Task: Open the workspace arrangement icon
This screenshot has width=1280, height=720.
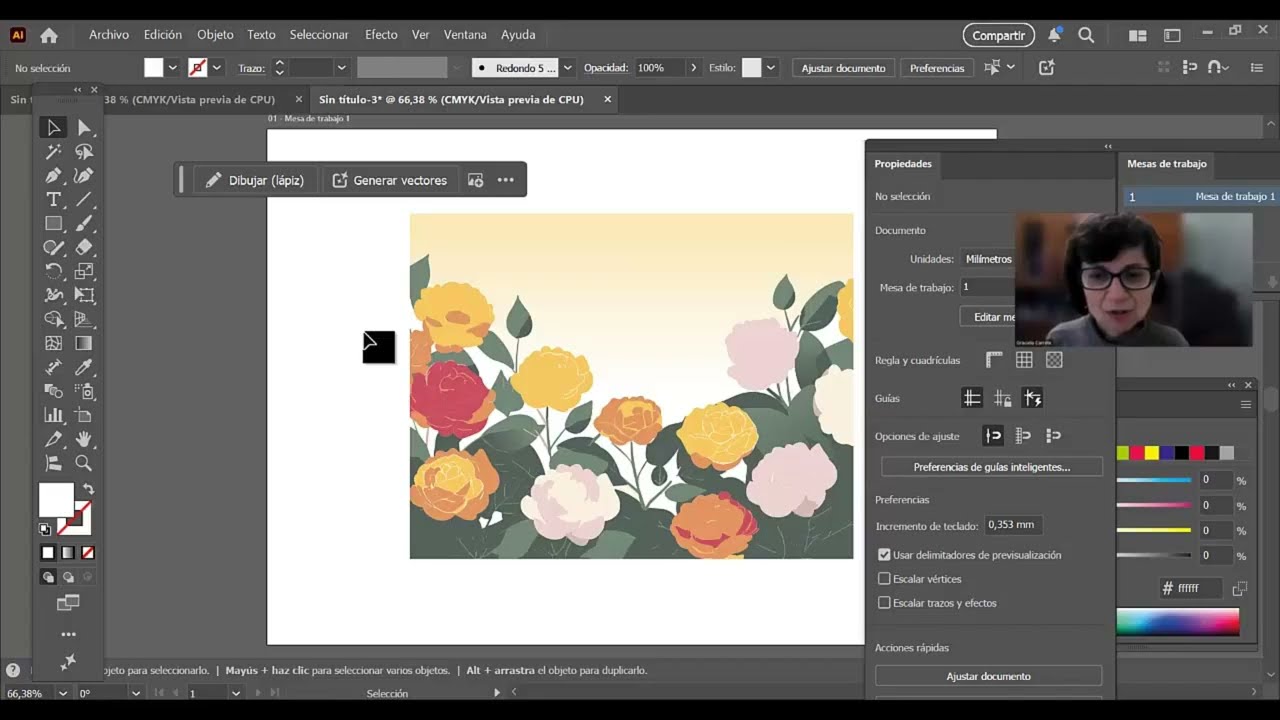Action: tap(1137, 35)
